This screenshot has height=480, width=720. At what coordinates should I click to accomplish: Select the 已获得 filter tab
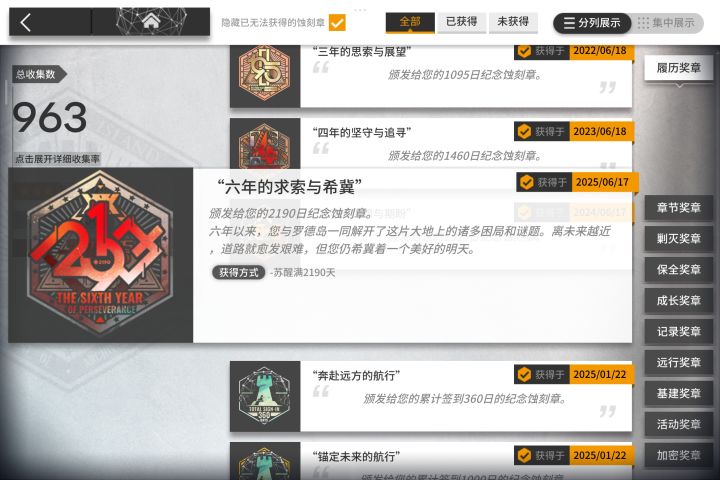(461, 22)
